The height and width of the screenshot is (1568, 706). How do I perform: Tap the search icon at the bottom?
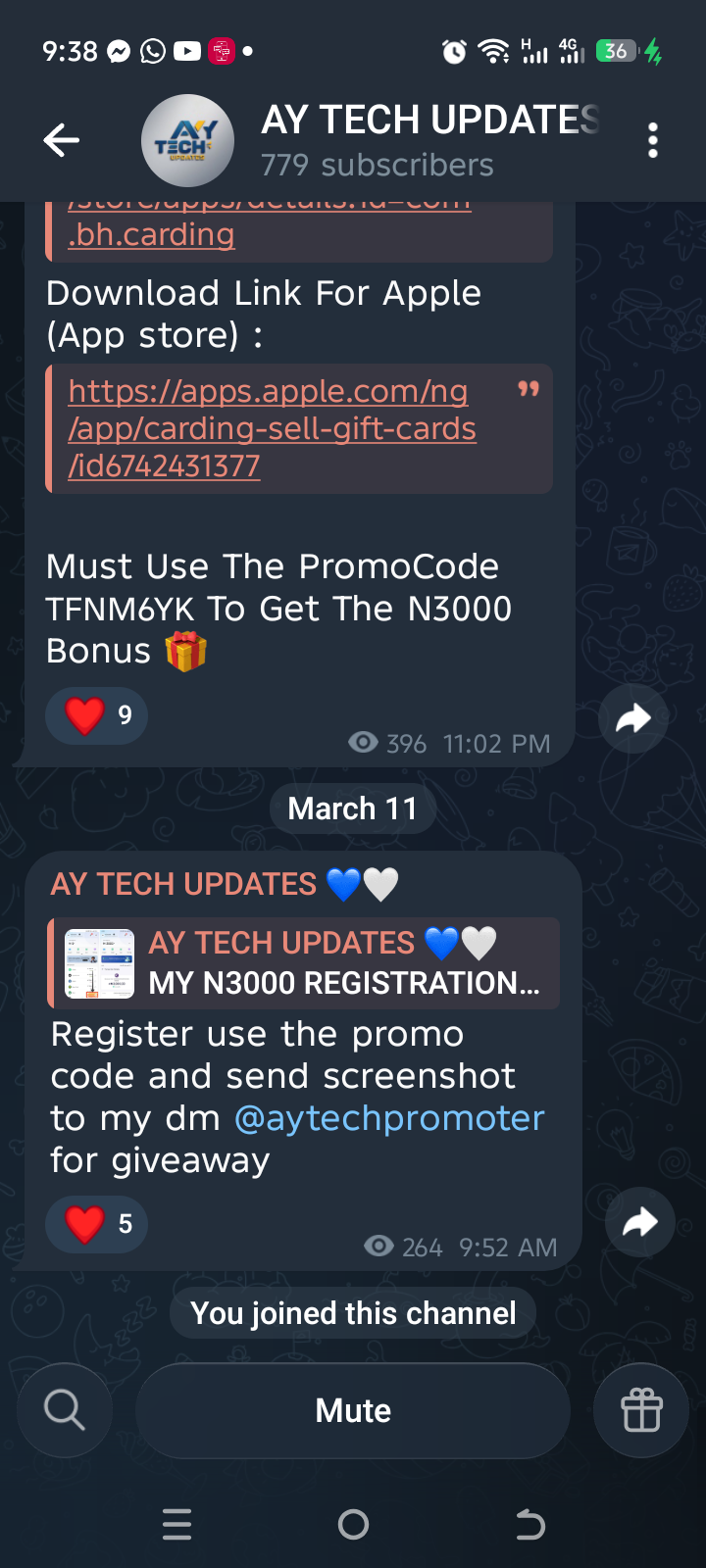tap(65, 1410)
